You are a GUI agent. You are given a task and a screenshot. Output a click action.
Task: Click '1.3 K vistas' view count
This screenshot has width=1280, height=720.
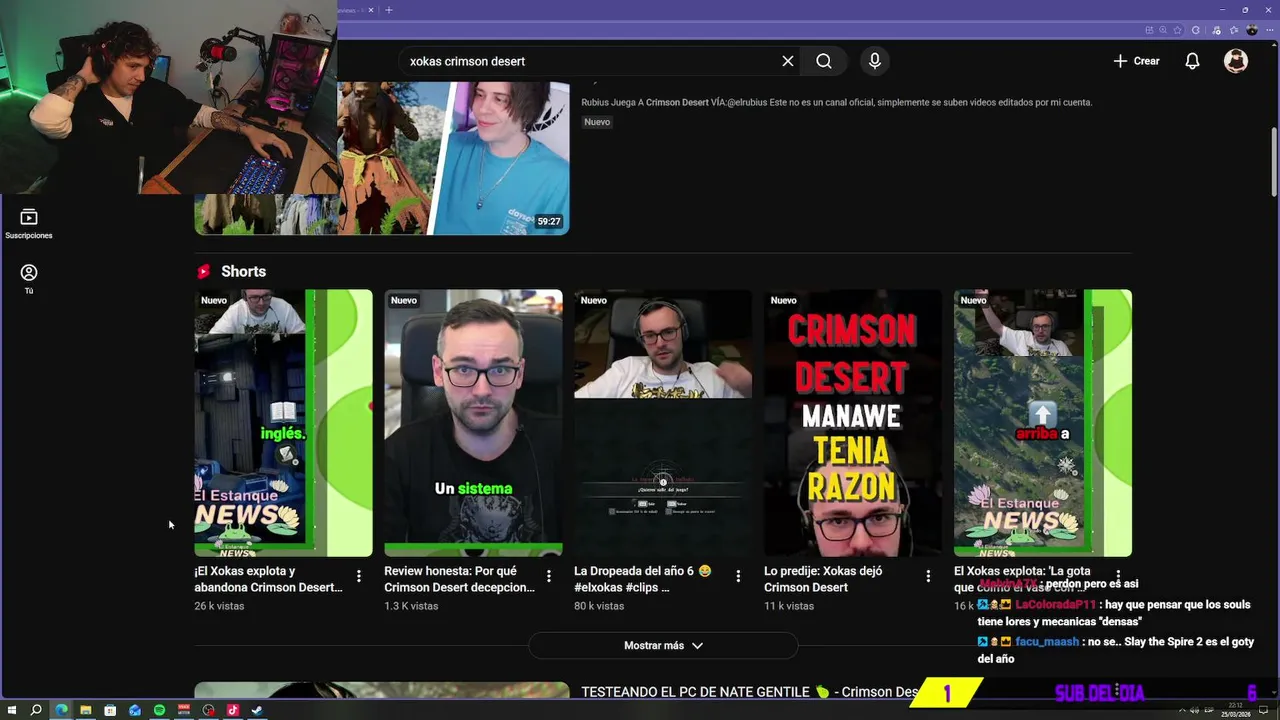411,606
